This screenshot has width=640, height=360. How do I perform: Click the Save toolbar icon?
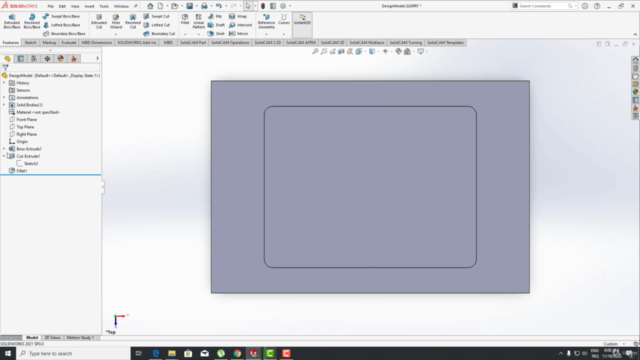click(189, 6)
